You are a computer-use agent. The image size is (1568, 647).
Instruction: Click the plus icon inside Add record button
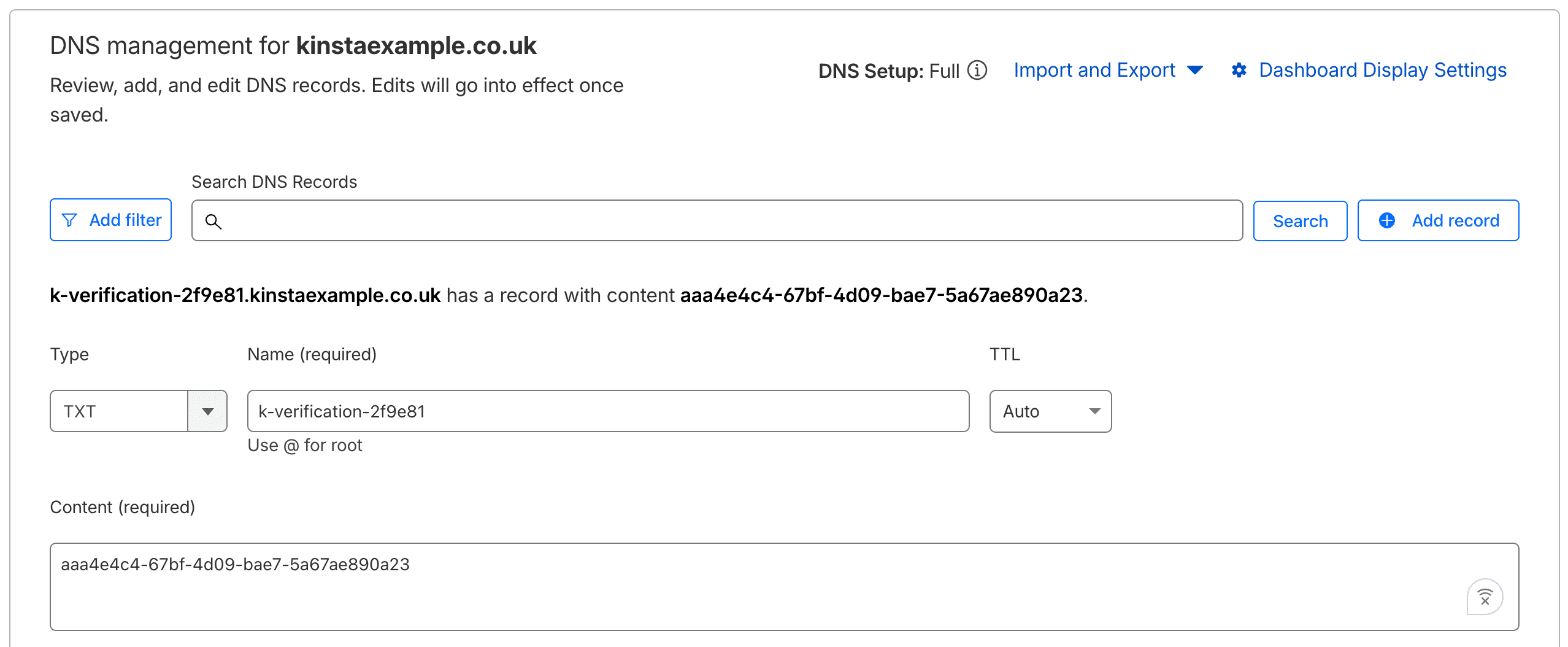[1387, 220]
